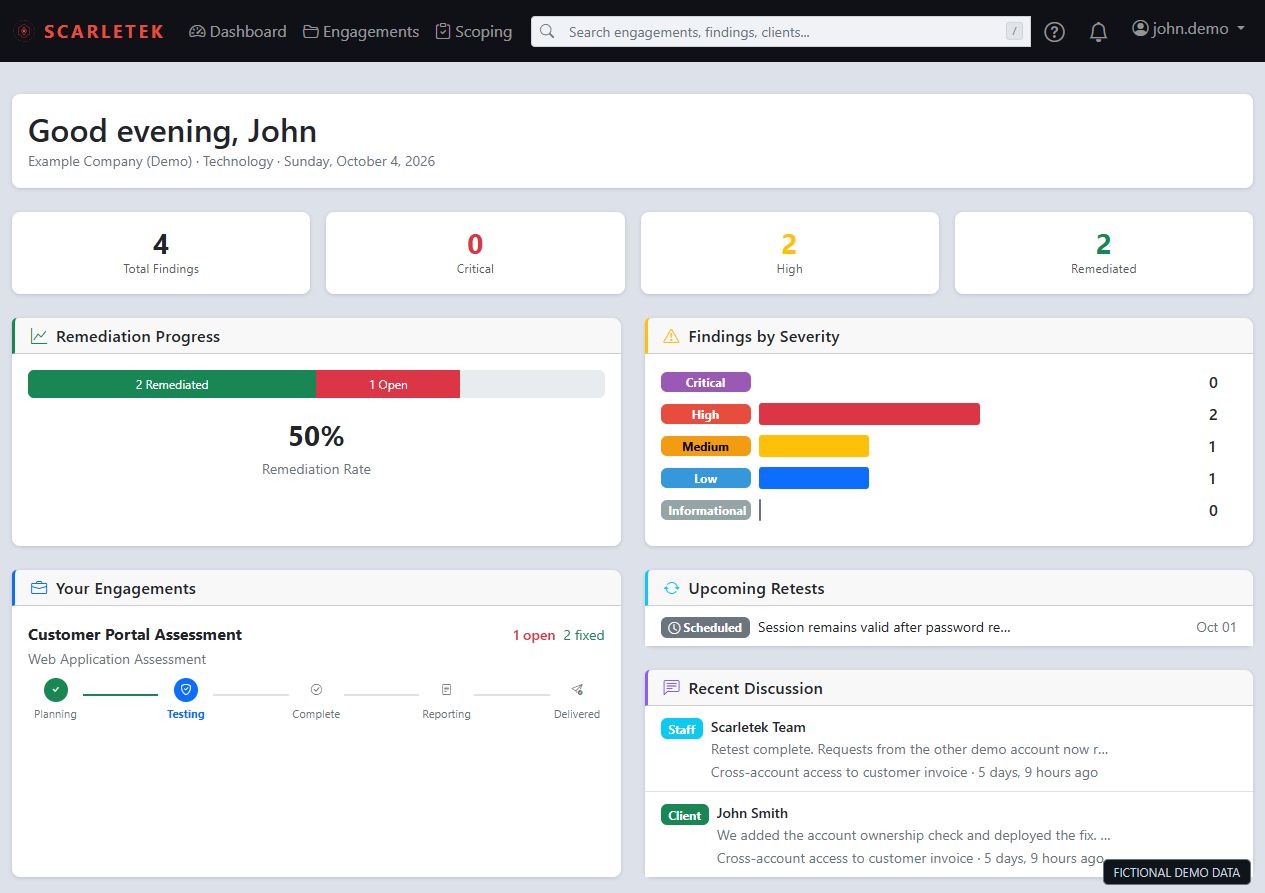Click the 'Good evening, John' heading
This screenshot has height=893, width=1265.
(x=172, y=131)
